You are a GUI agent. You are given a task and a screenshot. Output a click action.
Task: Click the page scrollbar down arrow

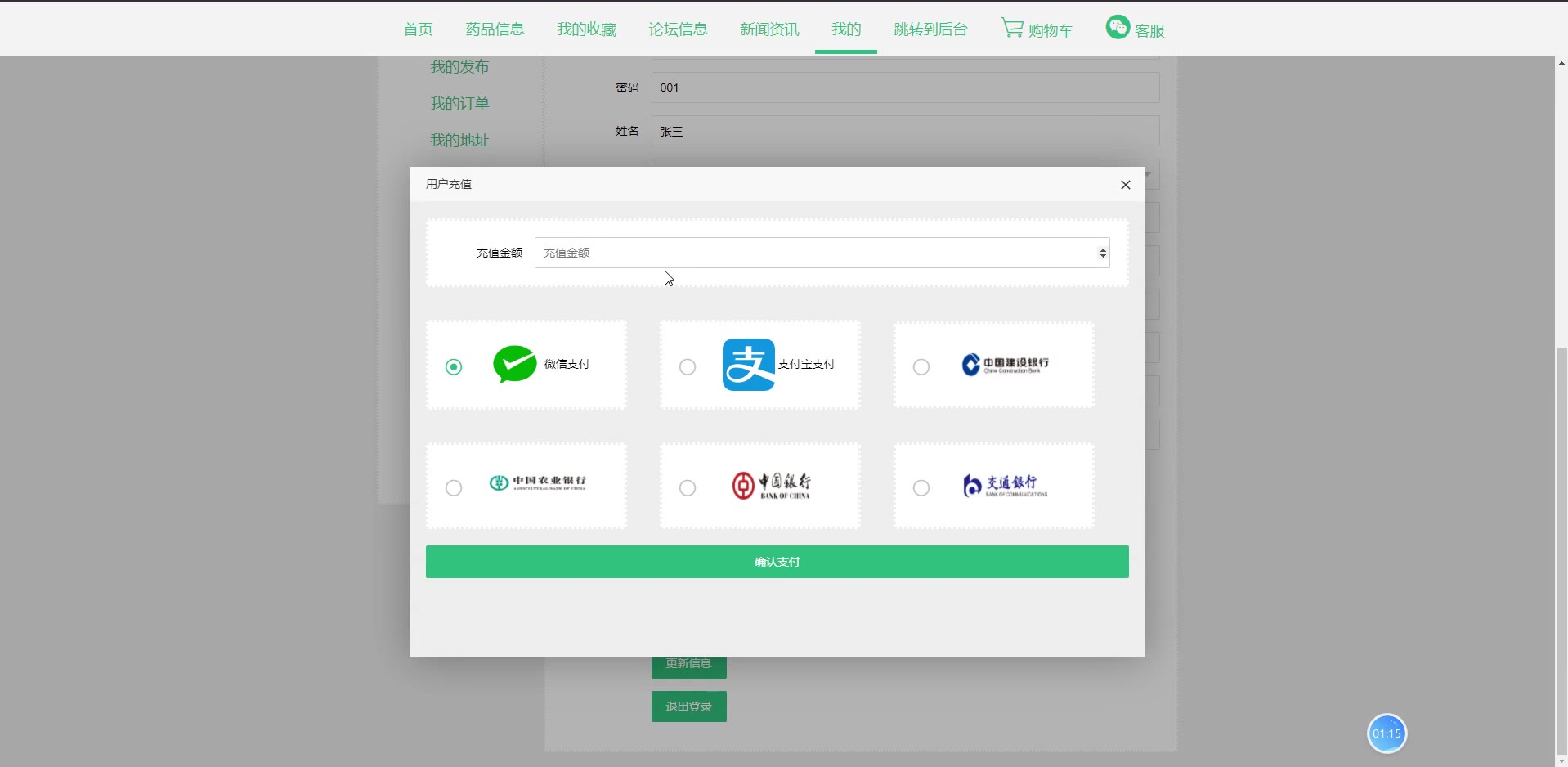(1561, 760)
